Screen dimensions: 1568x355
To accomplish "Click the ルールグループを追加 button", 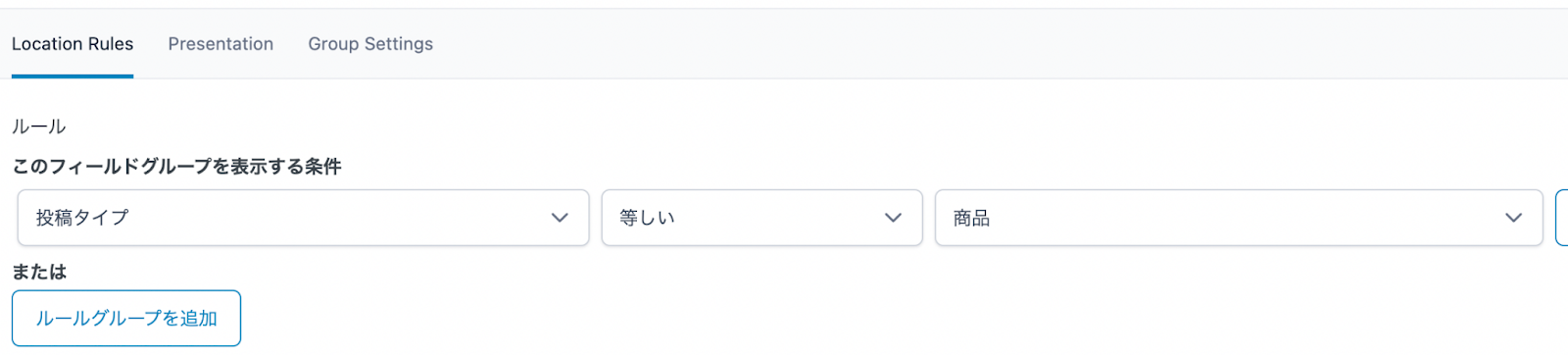I will point(126,318).
